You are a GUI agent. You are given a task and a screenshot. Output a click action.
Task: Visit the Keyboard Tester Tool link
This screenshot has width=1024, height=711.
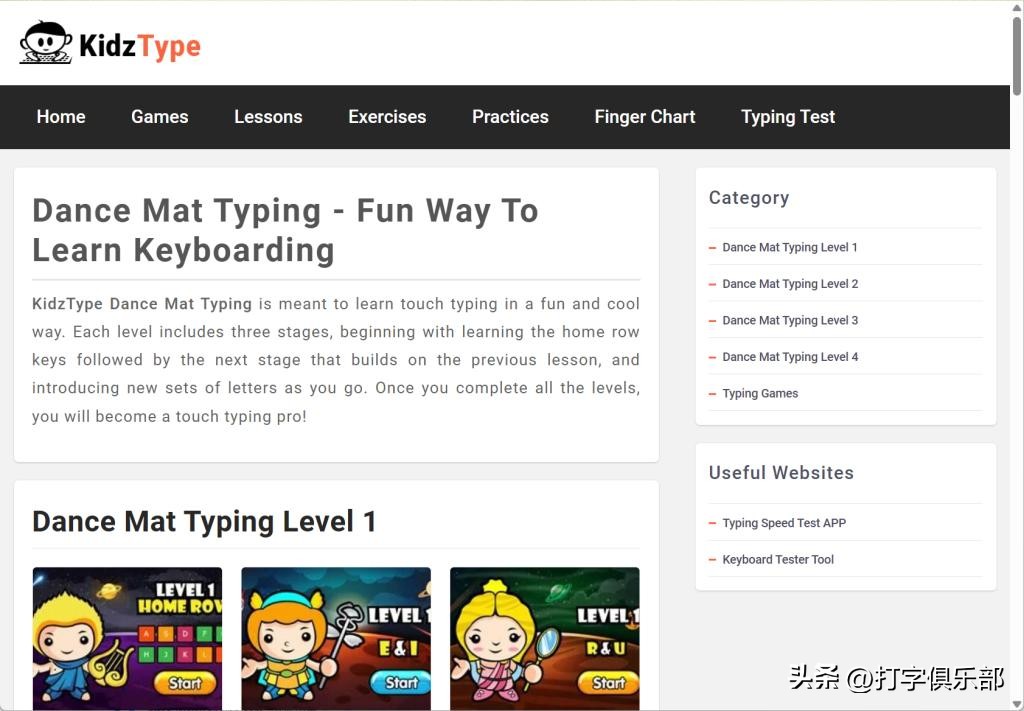778,560
